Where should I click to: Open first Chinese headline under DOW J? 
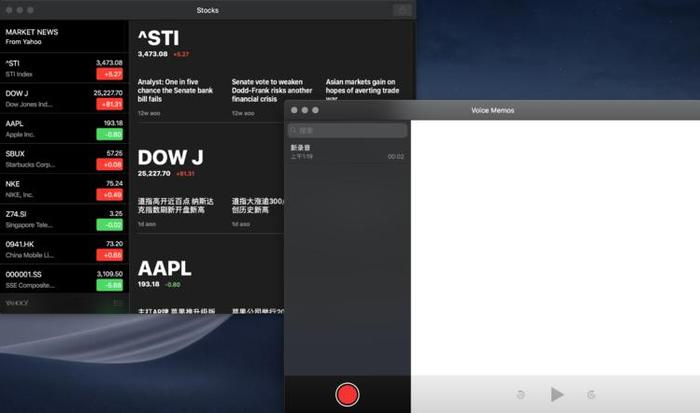pos(175,205)
